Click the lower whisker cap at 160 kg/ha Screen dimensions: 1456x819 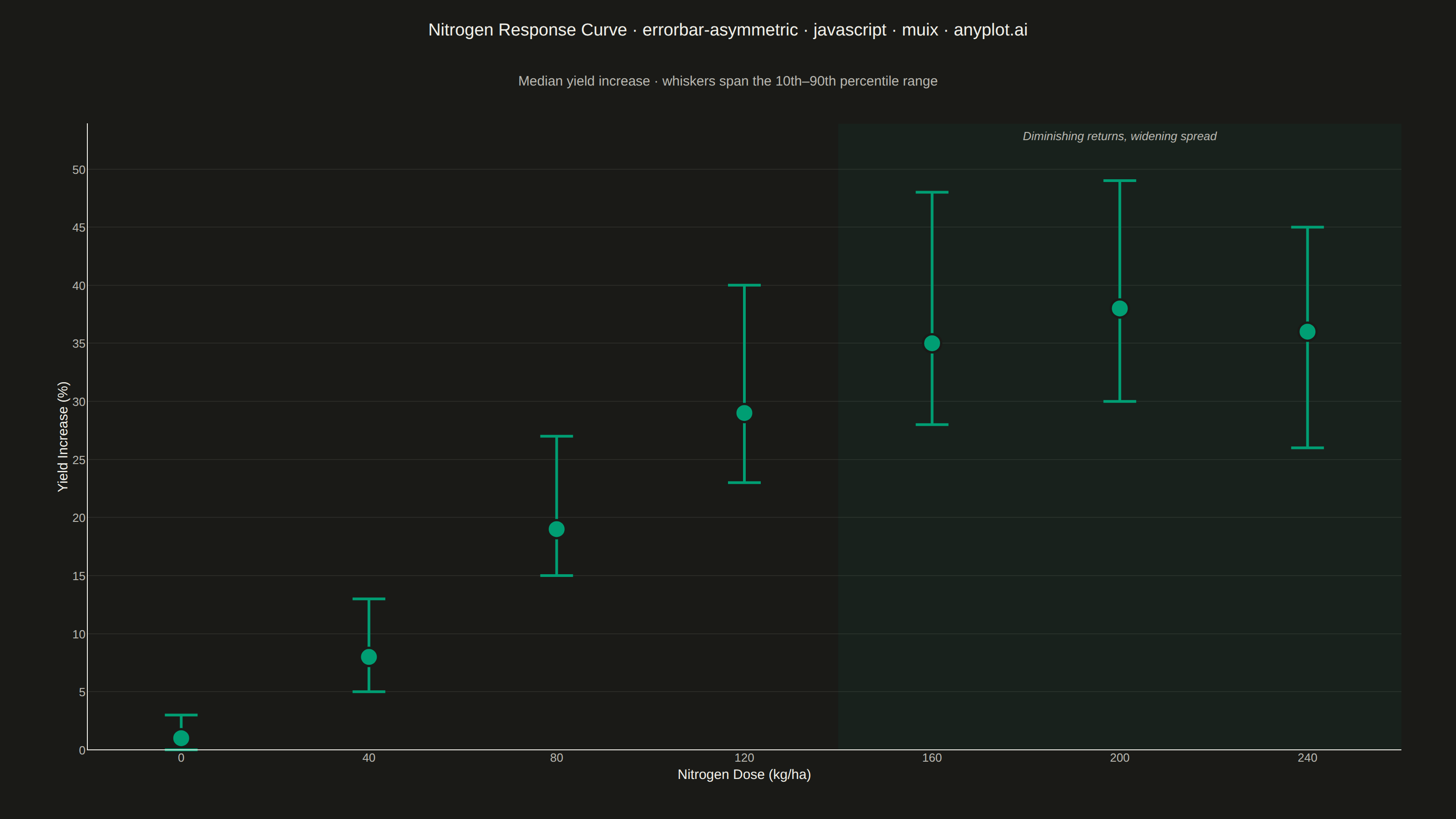[x=932, y=425]
